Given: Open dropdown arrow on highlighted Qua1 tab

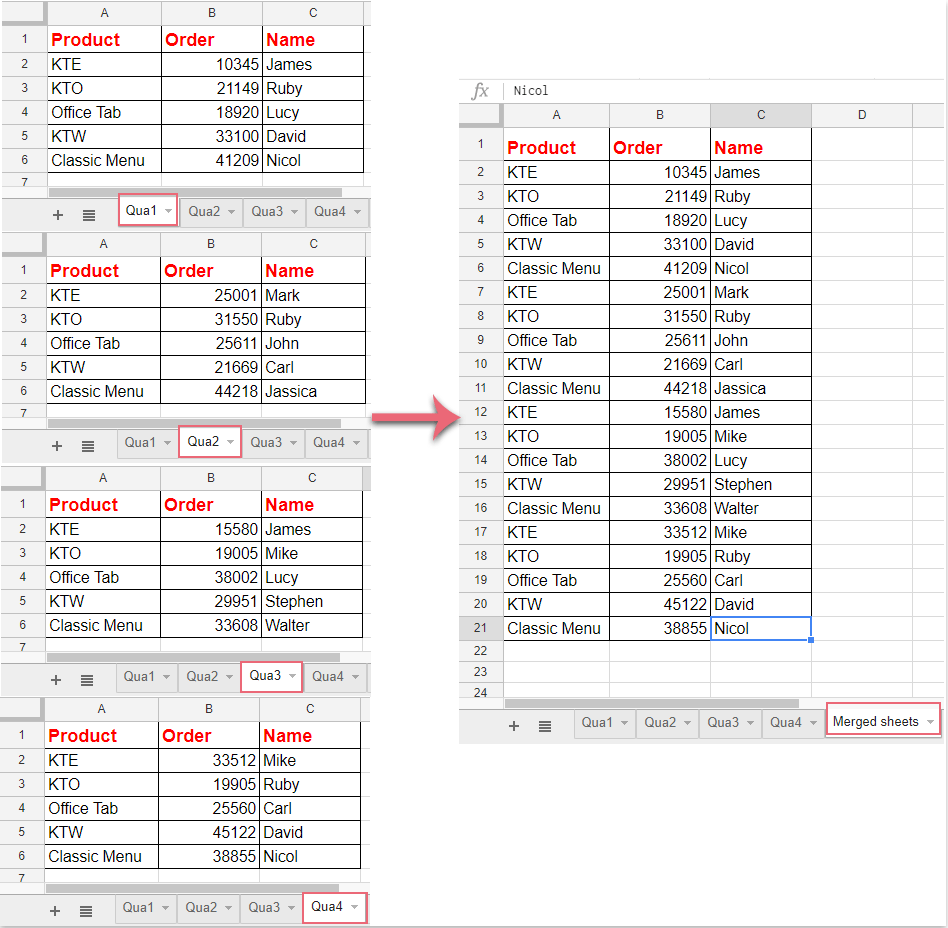Looking at the screenshot, I should [168, 211].
